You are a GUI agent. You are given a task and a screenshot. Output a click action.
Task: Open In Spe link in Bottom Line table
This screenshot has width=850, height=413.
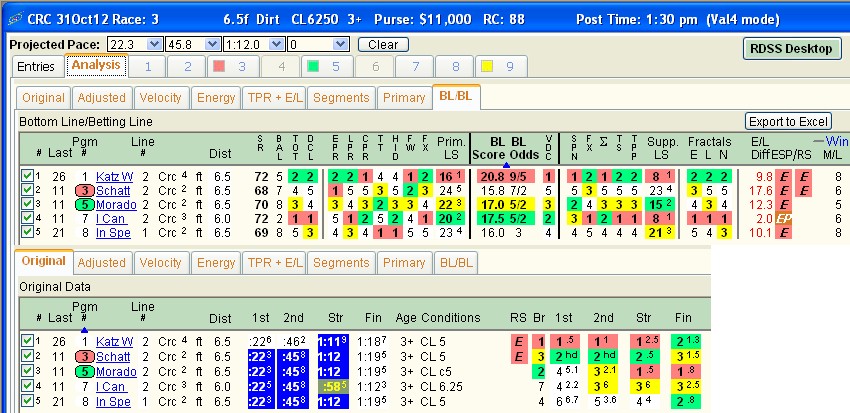pos(113,234)
